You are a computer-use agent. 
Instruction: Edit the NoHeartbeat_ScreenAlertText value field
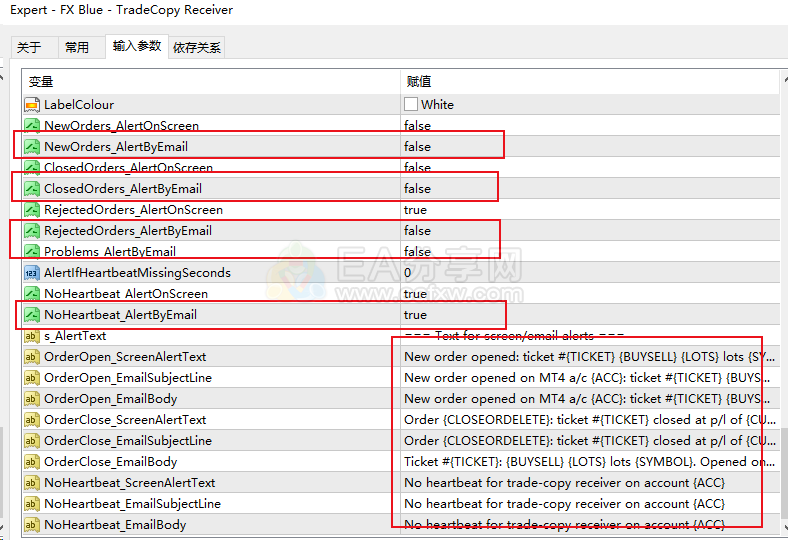pyautogui.click(x=589, y=483)
